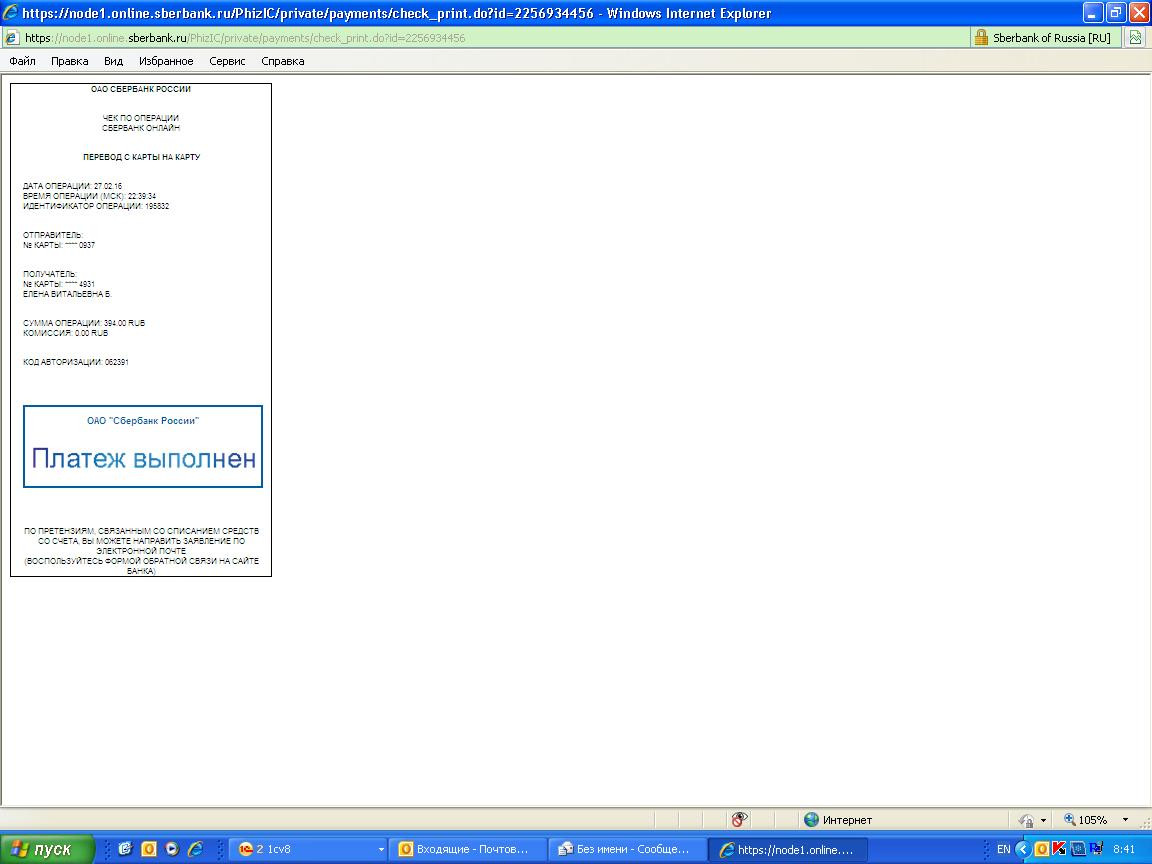Click the КОД АВТОРИЗАЦИИ line
This screenshot has width=1152, height=864.
(x=76, y=362)
